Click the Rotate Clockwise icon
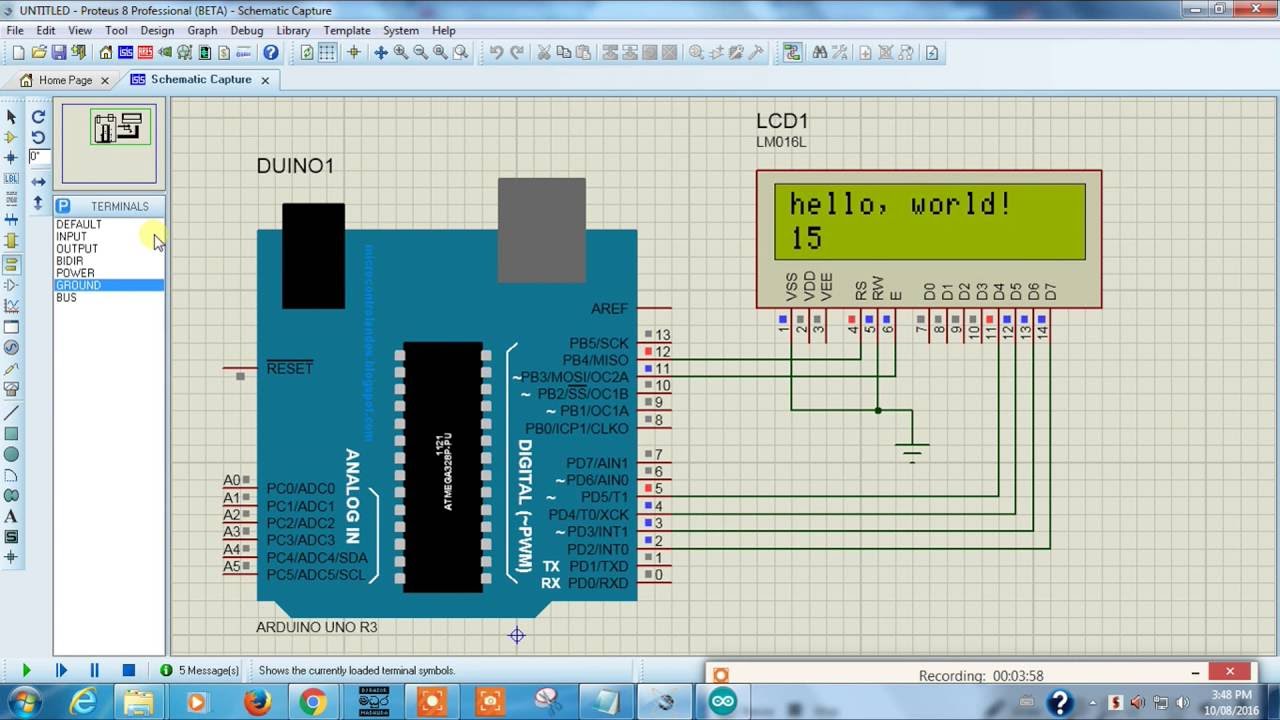This screenshot has height=720, width=1280. (38, 117)
